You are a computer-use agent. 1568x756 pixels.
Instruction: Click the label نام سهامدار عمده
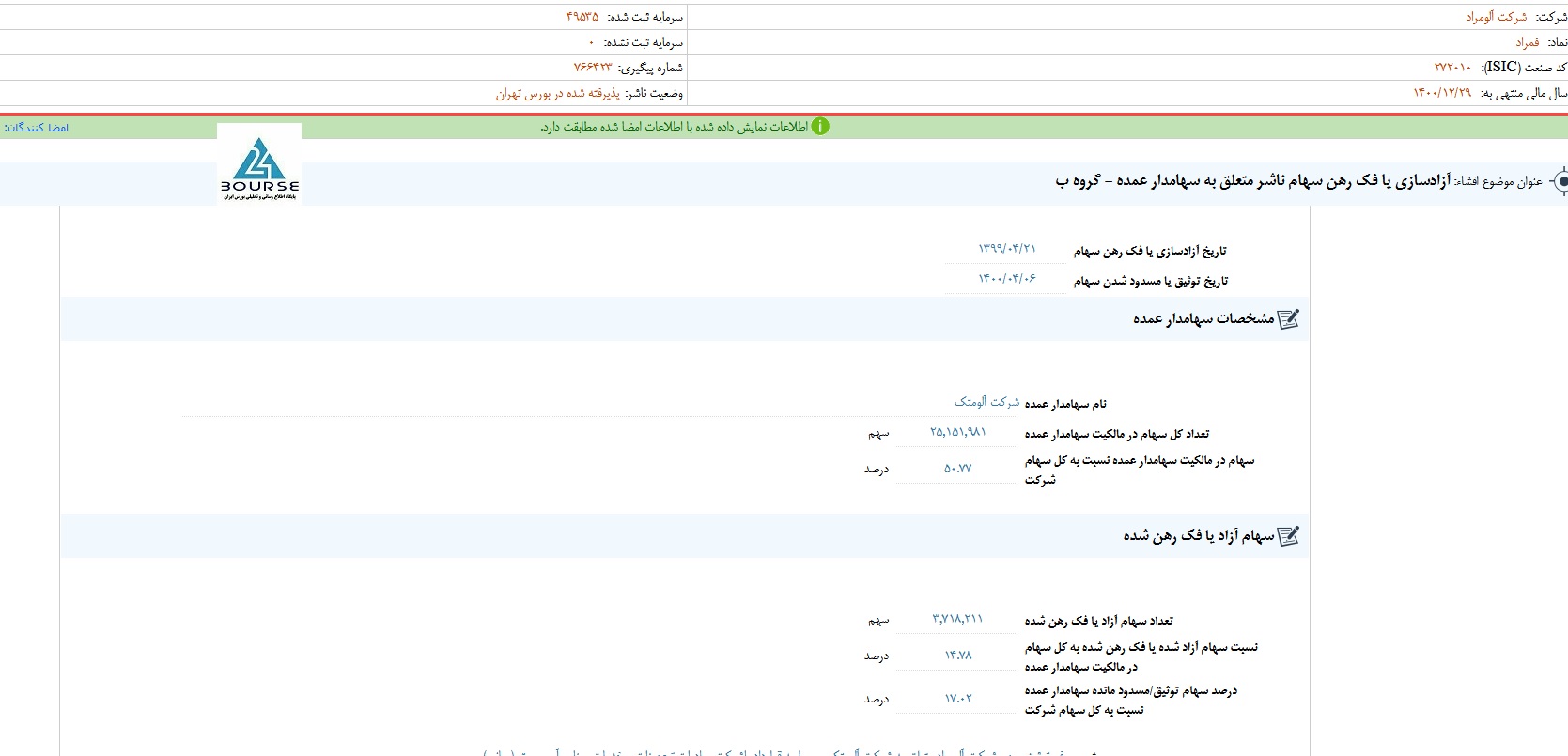1065,404
